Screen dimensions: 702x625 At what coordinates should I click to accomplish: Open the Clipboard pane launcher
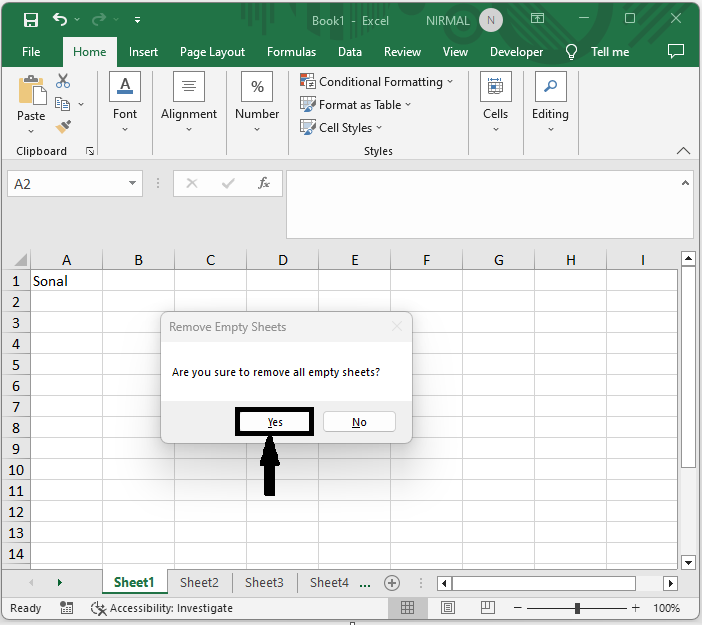pos(90,151)
